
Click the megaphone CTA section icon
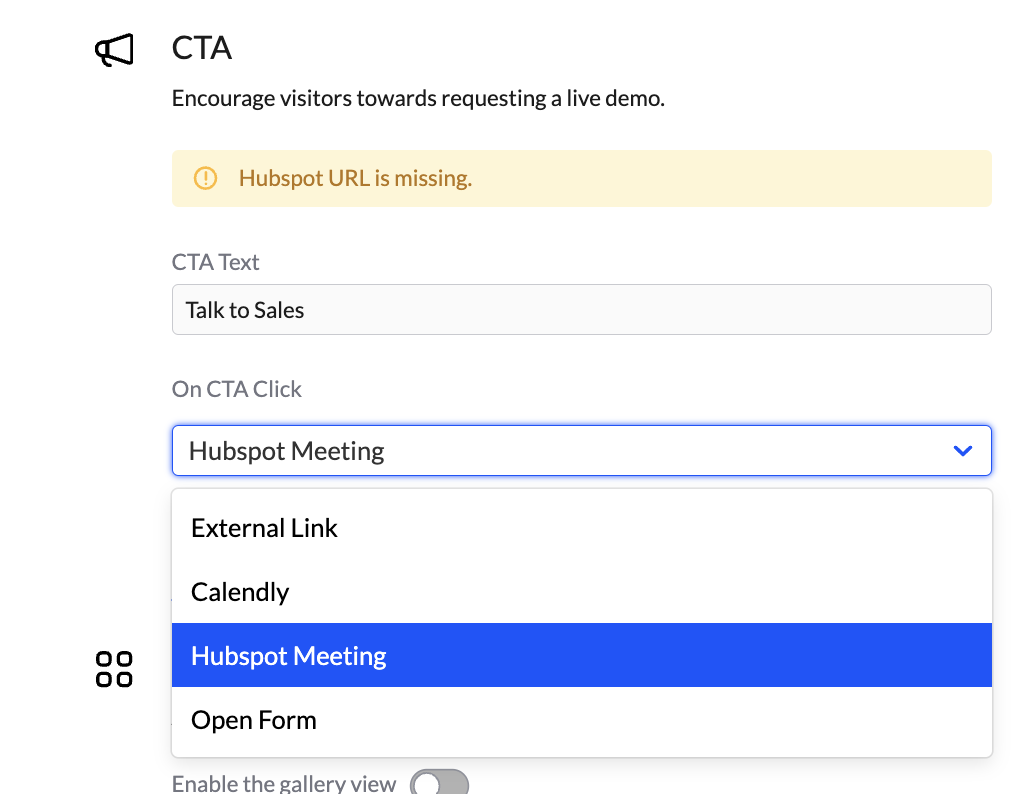point(114,50)
